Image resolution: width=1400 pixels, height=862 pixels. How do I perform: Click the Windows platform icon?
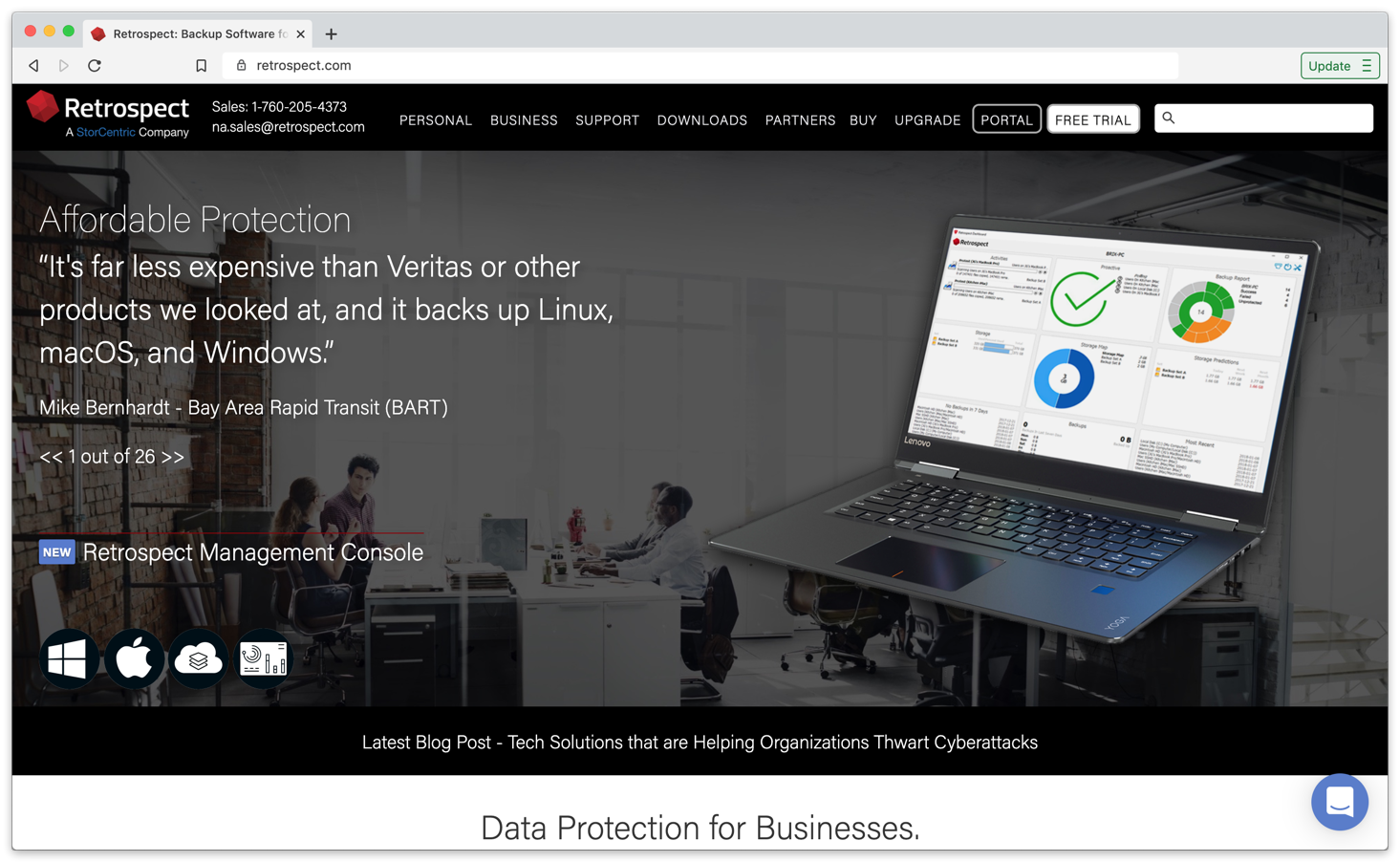(69, 658)
